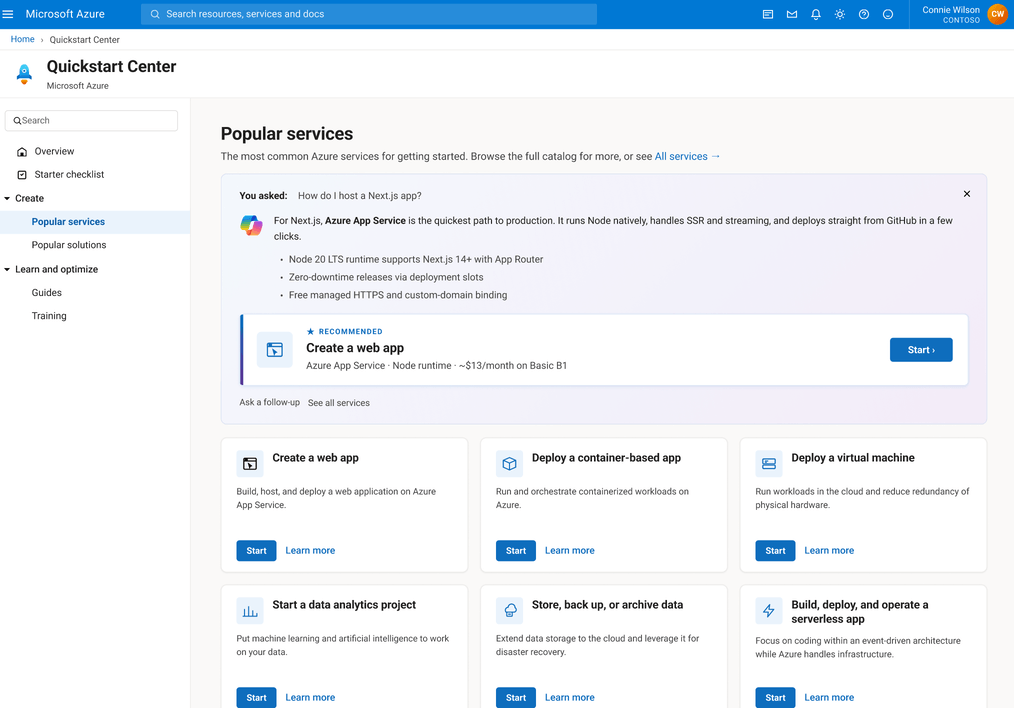This screenshot has height=708, width=1014.
Task: Collapse the Learn and optimize section
Action: pyautogui.click(x=7, y=270)
